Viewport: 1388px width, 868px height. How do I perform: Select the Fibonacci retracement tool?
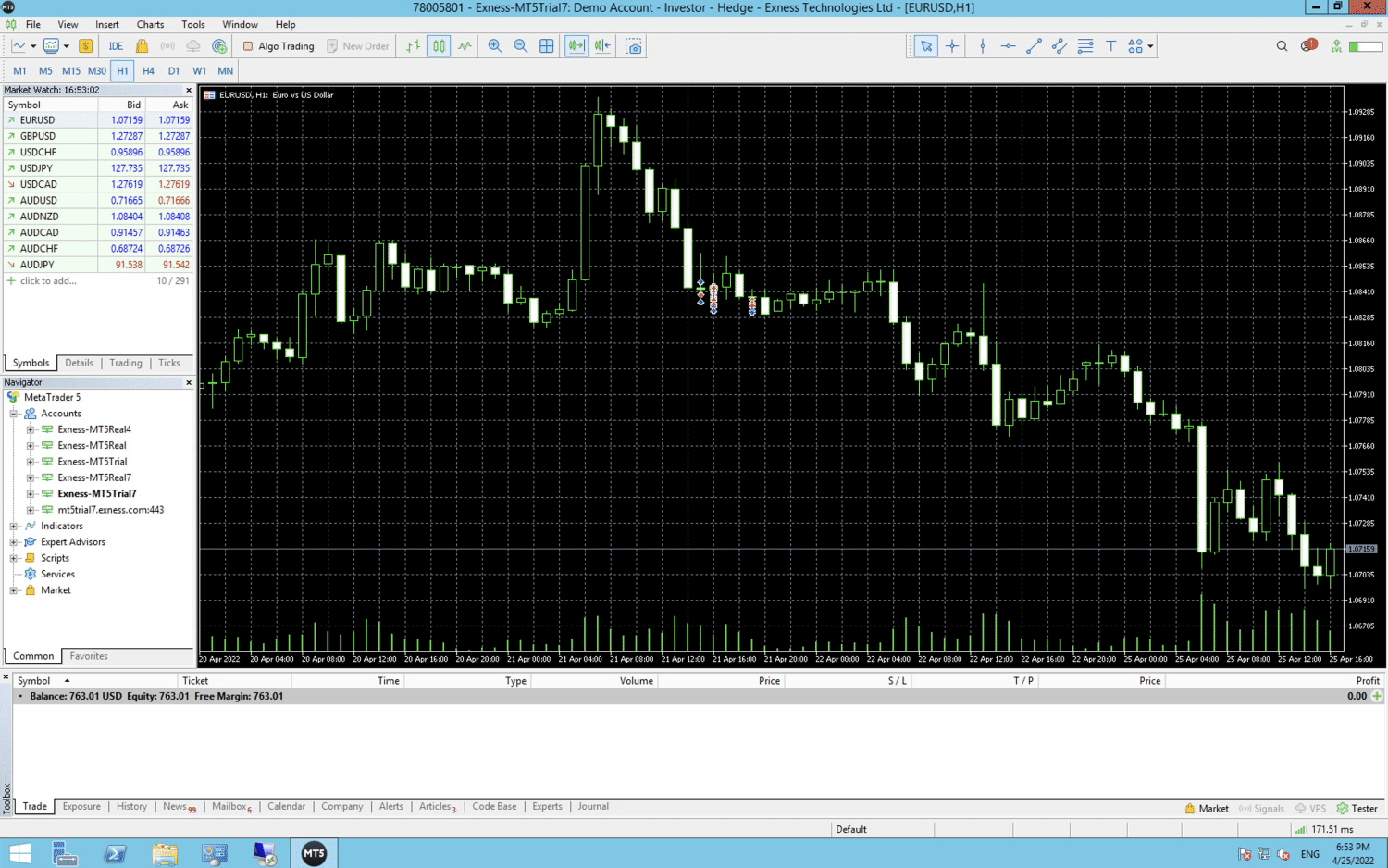(x=1085, y=46)
